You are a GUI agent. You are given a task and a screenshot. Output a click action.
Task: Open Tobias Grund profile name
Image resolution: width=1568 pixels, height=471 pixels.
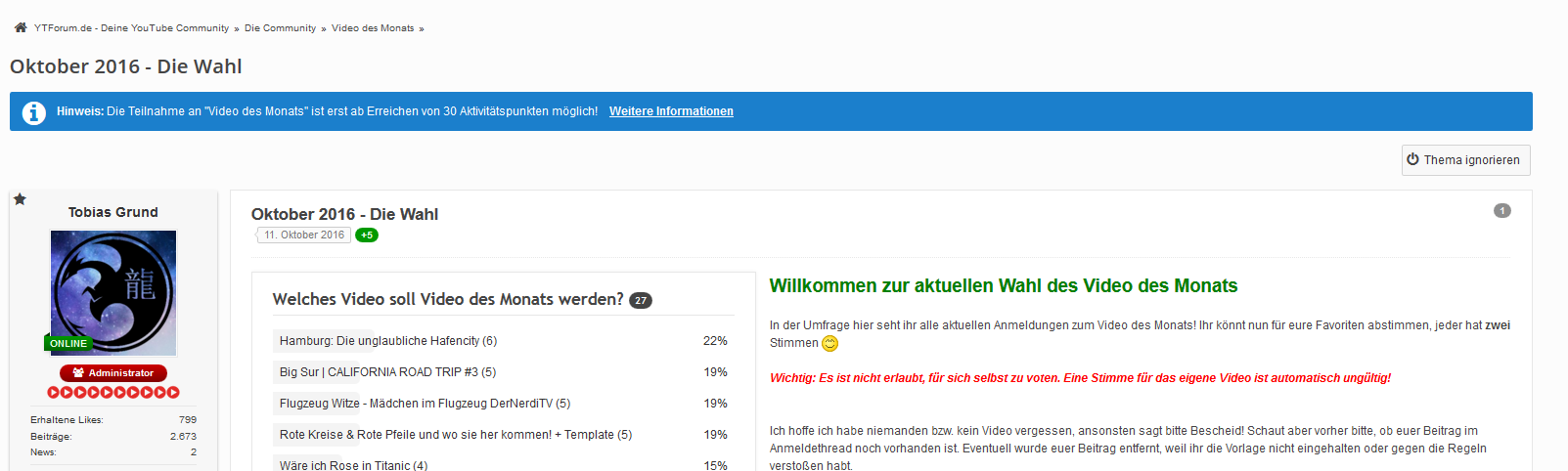pos(113,212)
